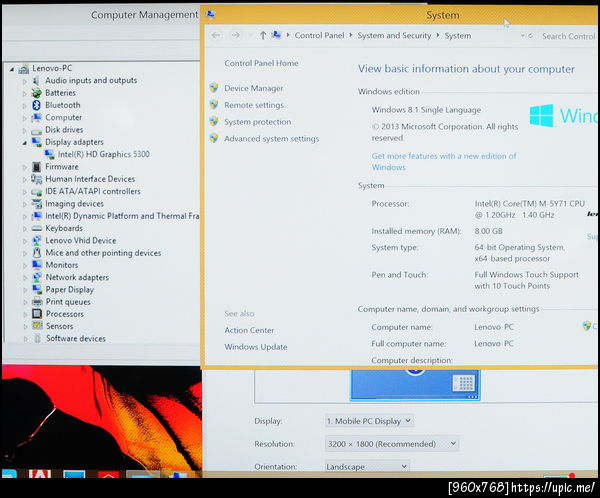Click the Firmware chip icon

(x=36, y=167)
